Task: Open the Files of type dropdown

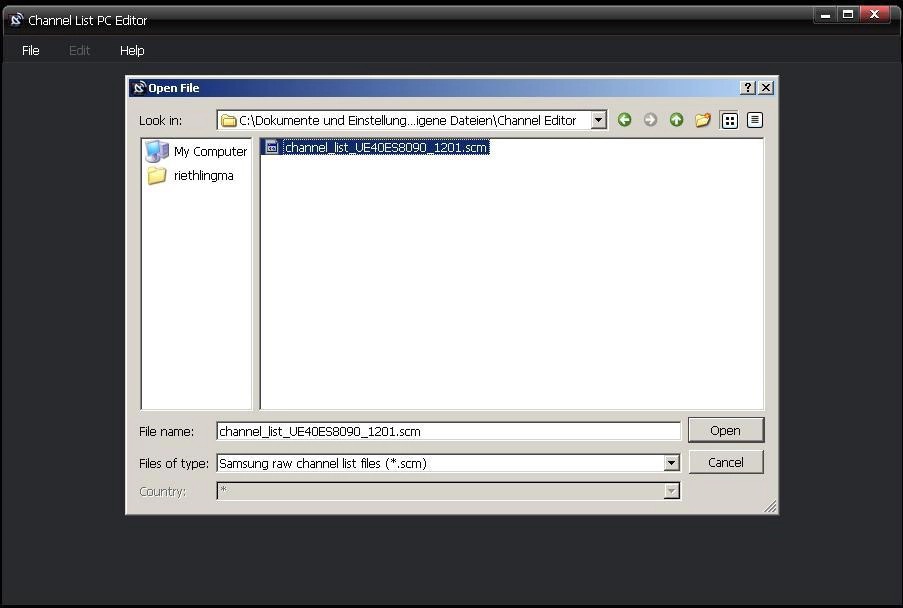Action: (672, 463)
